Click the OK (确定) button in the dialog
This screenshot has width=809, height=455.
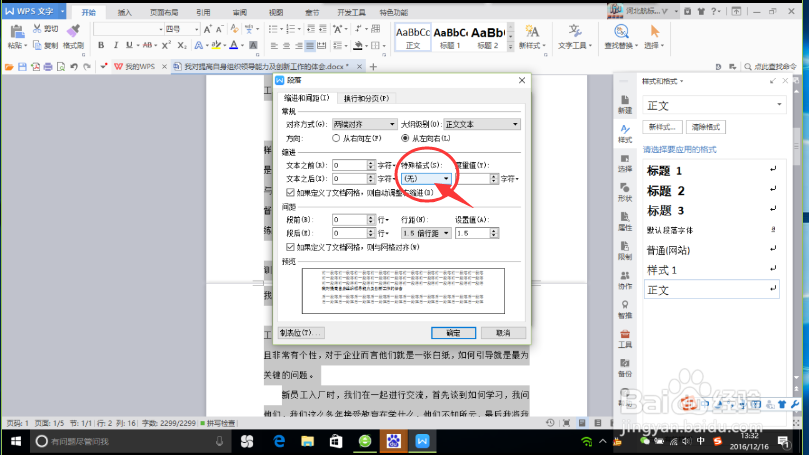pos(453,333)
